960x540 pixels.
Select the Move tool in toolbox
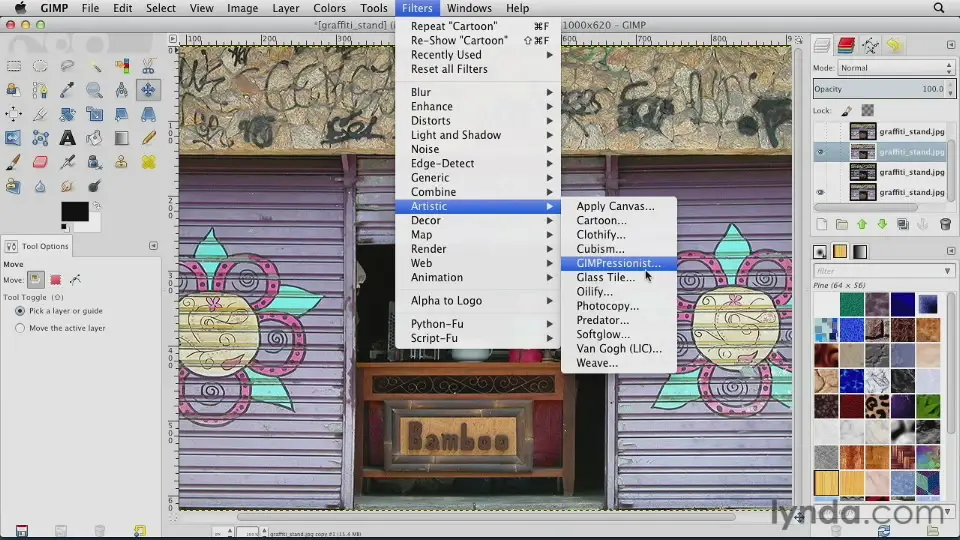click(148, 90)
